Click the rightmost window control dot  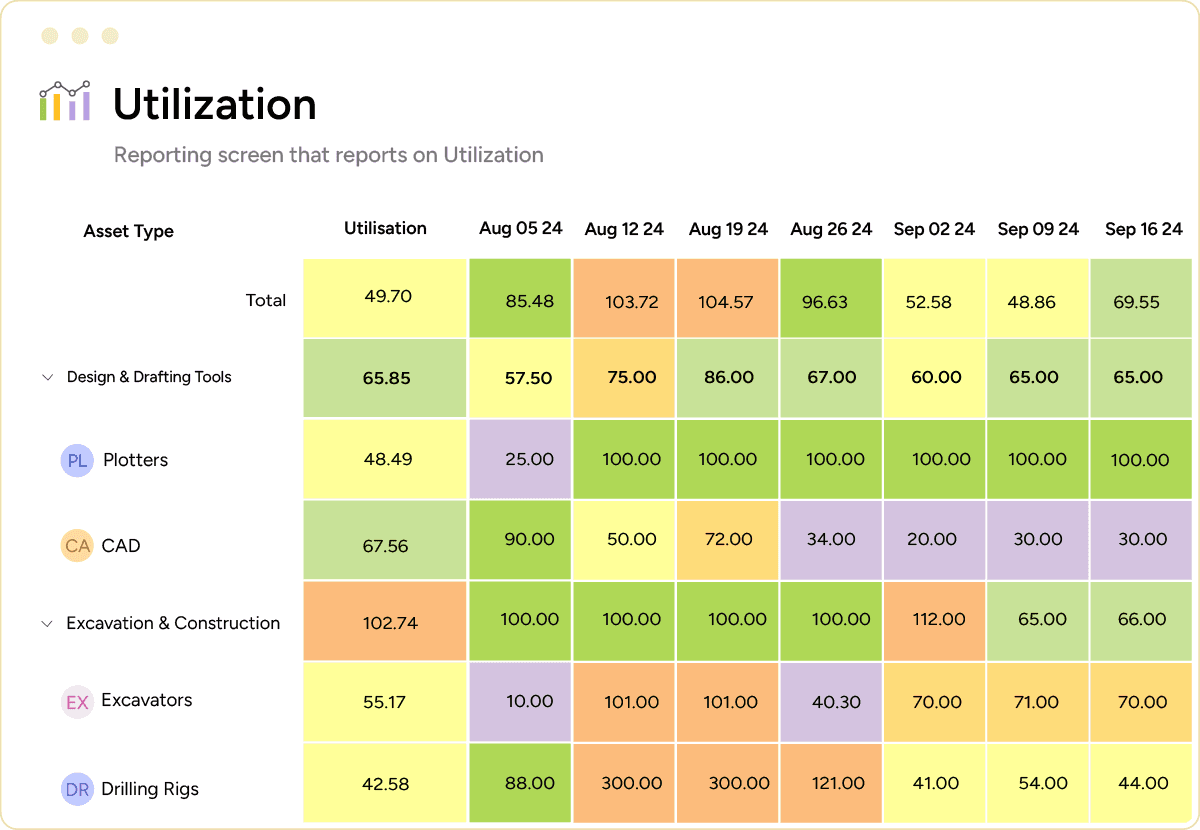point(108,35)
